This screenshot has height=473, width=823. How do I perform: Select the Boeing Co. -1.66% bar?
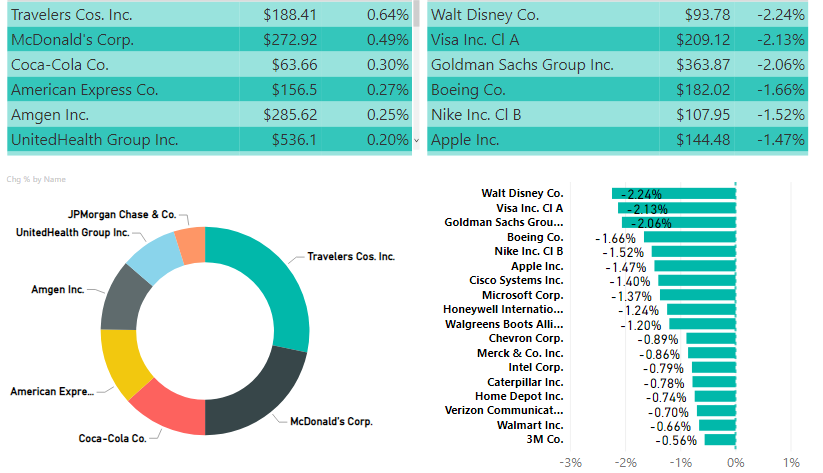[x=690, y=237]
